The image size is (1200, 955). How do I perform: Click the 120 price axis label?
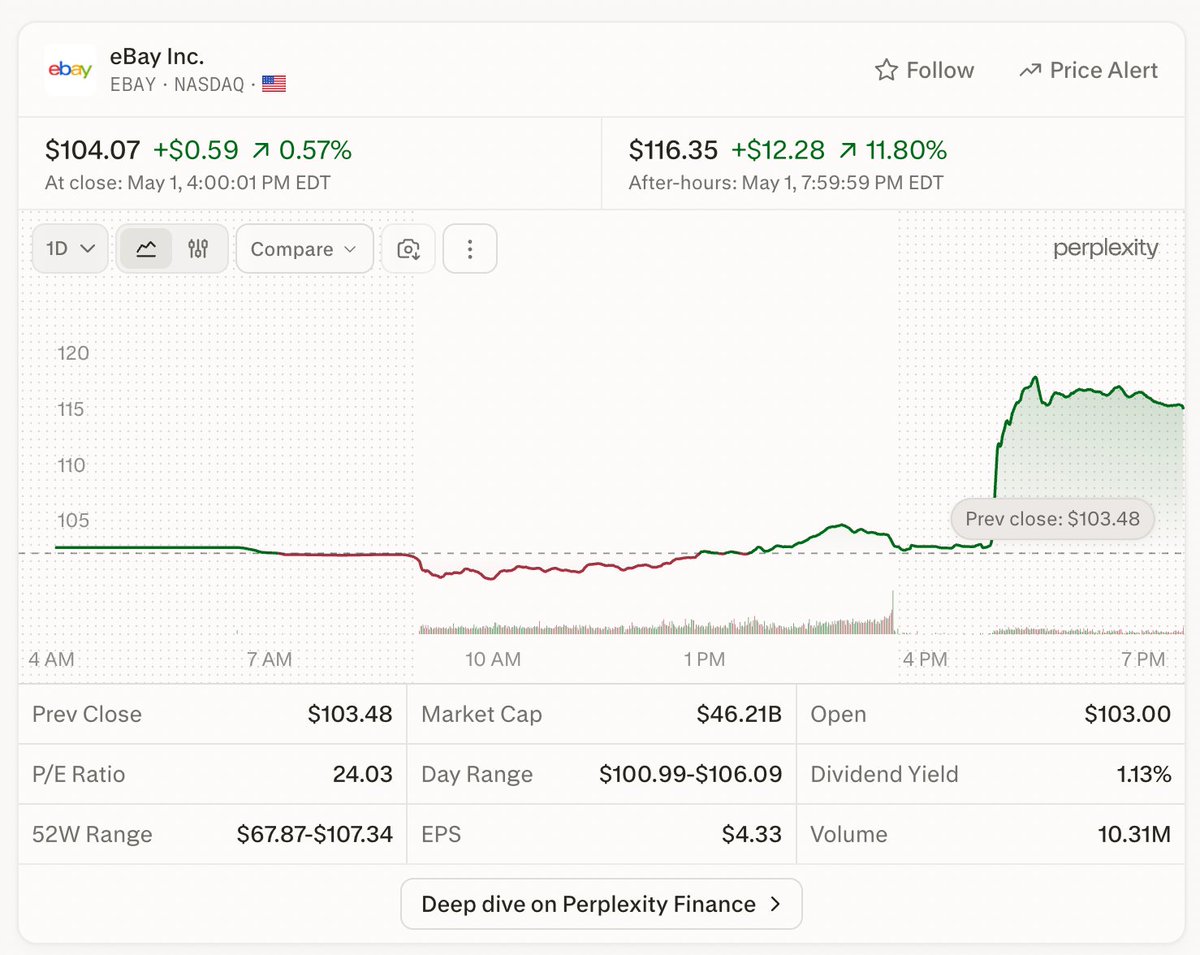pos(74,354)
